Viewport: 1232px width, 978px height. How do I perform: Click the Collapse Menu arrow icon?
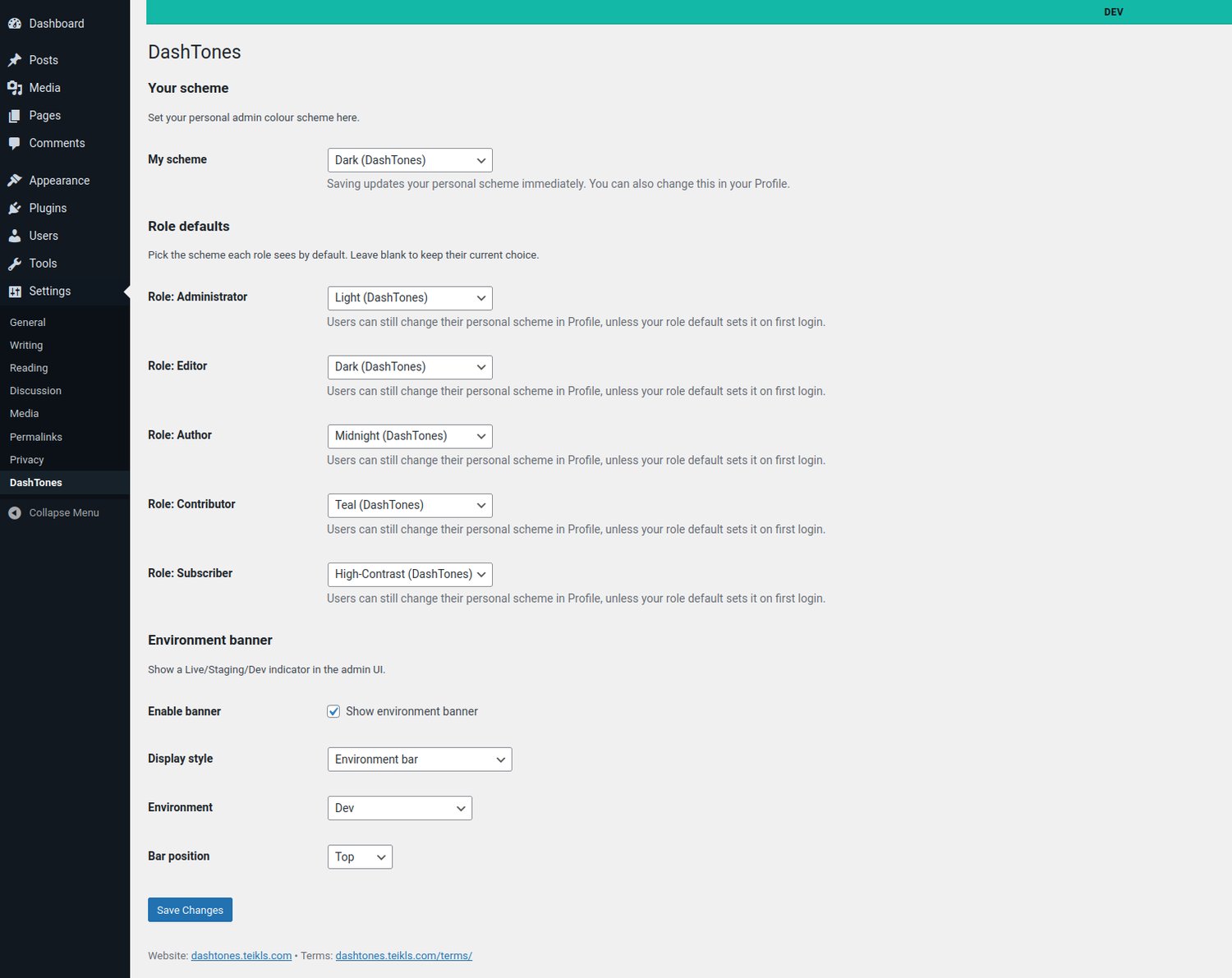[x=15, y=512]
